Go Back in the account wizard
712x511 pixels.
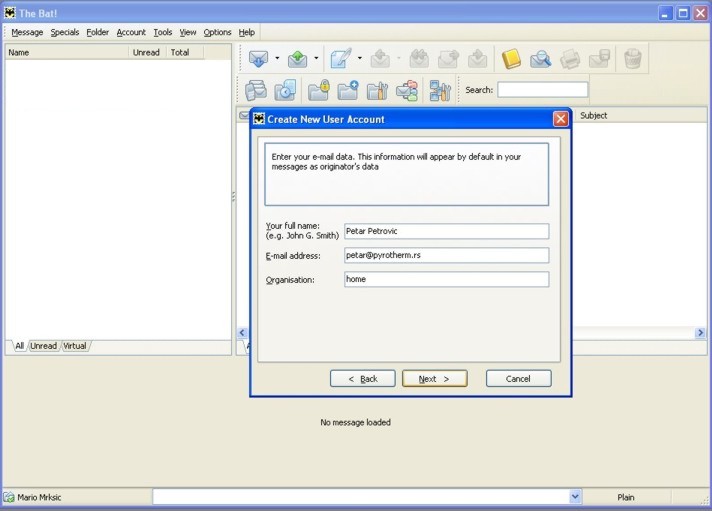pyautogui.click(x=362, y=378)
